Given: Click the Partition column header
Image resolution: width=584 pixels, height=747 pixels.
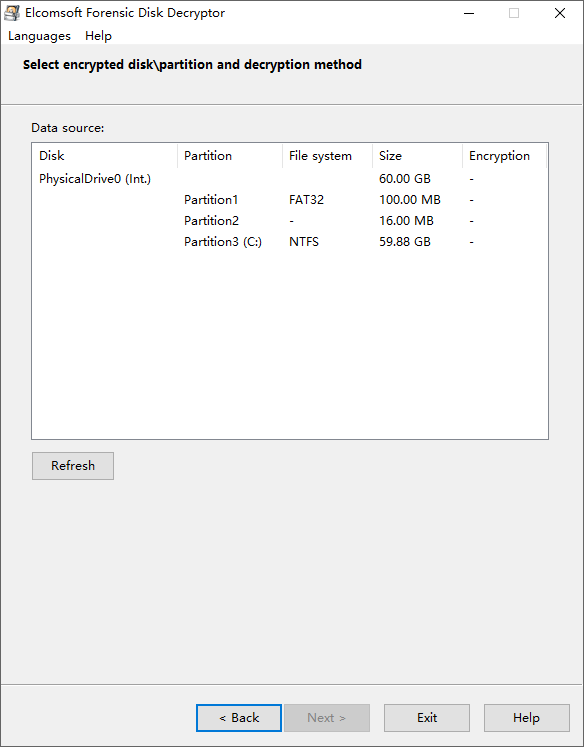Looking at the screenshot, I should [230, 156].
